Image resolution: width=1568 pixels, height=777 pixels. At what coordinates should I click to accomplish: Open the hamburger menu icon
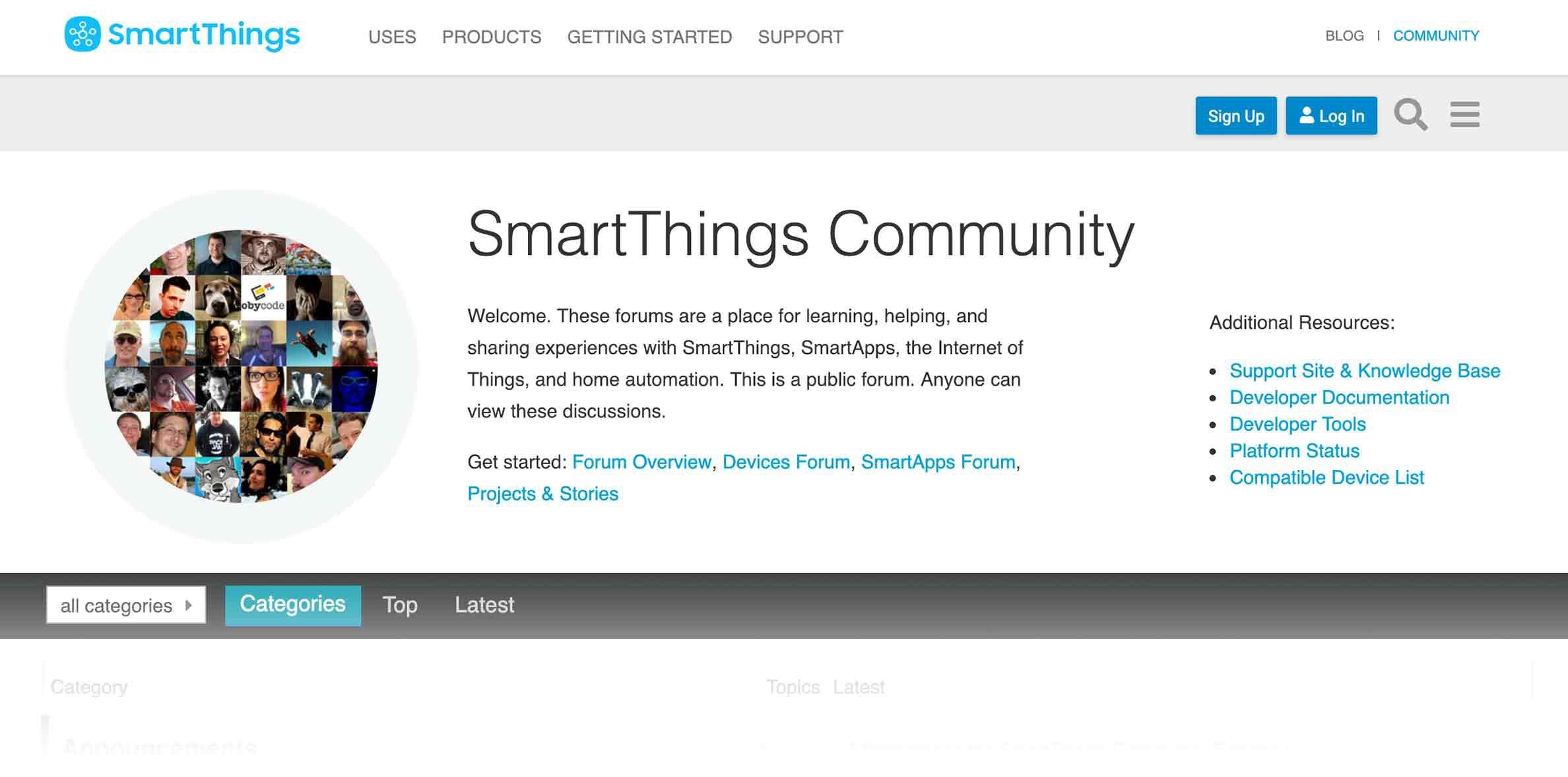(1464, 115)
